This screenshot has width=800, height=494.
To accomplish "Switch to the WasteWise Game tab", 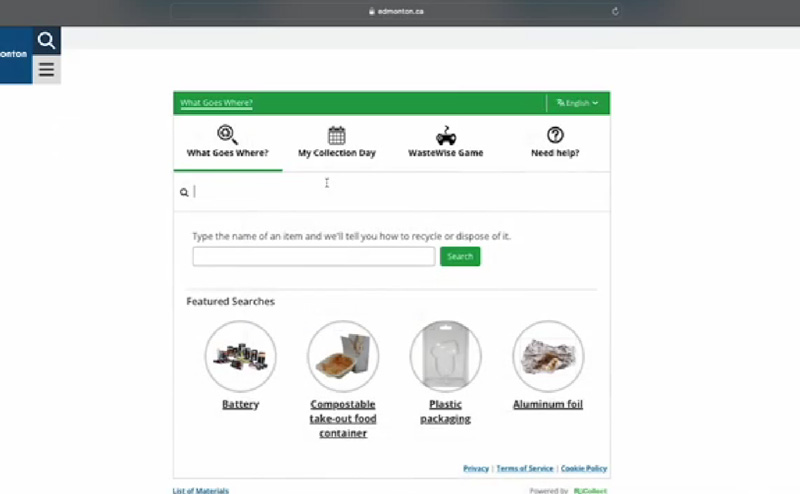I will click(x=445, y=142).
